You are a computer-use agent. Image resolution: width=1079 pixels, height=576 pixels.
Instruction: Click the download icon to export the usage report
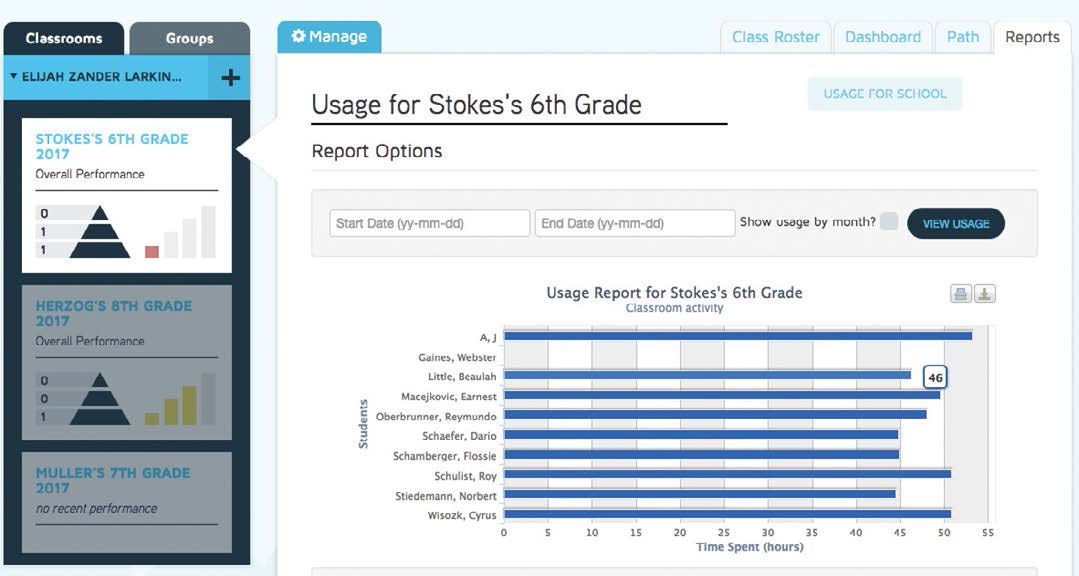pyautogui.click(x=985, y=292)
